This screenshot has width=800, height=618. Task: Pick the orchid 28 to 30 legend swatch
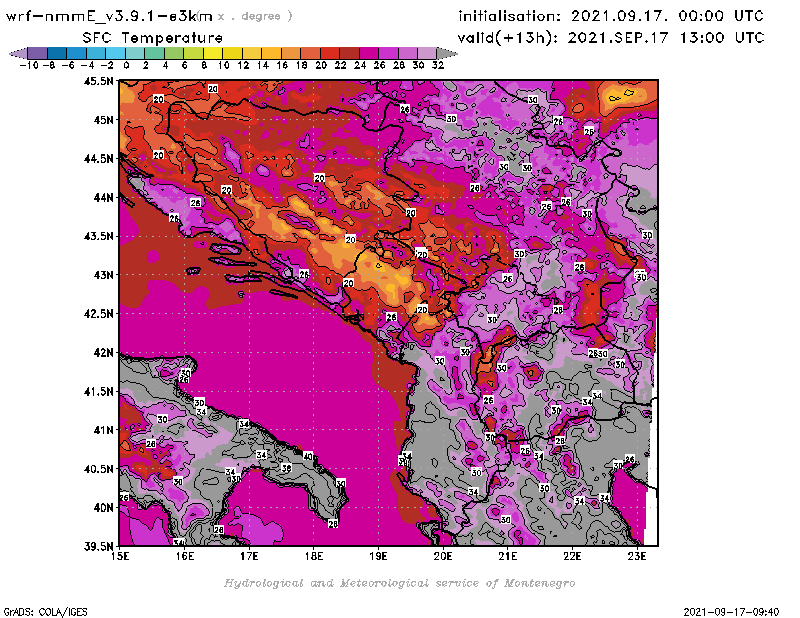click(408, 53)
